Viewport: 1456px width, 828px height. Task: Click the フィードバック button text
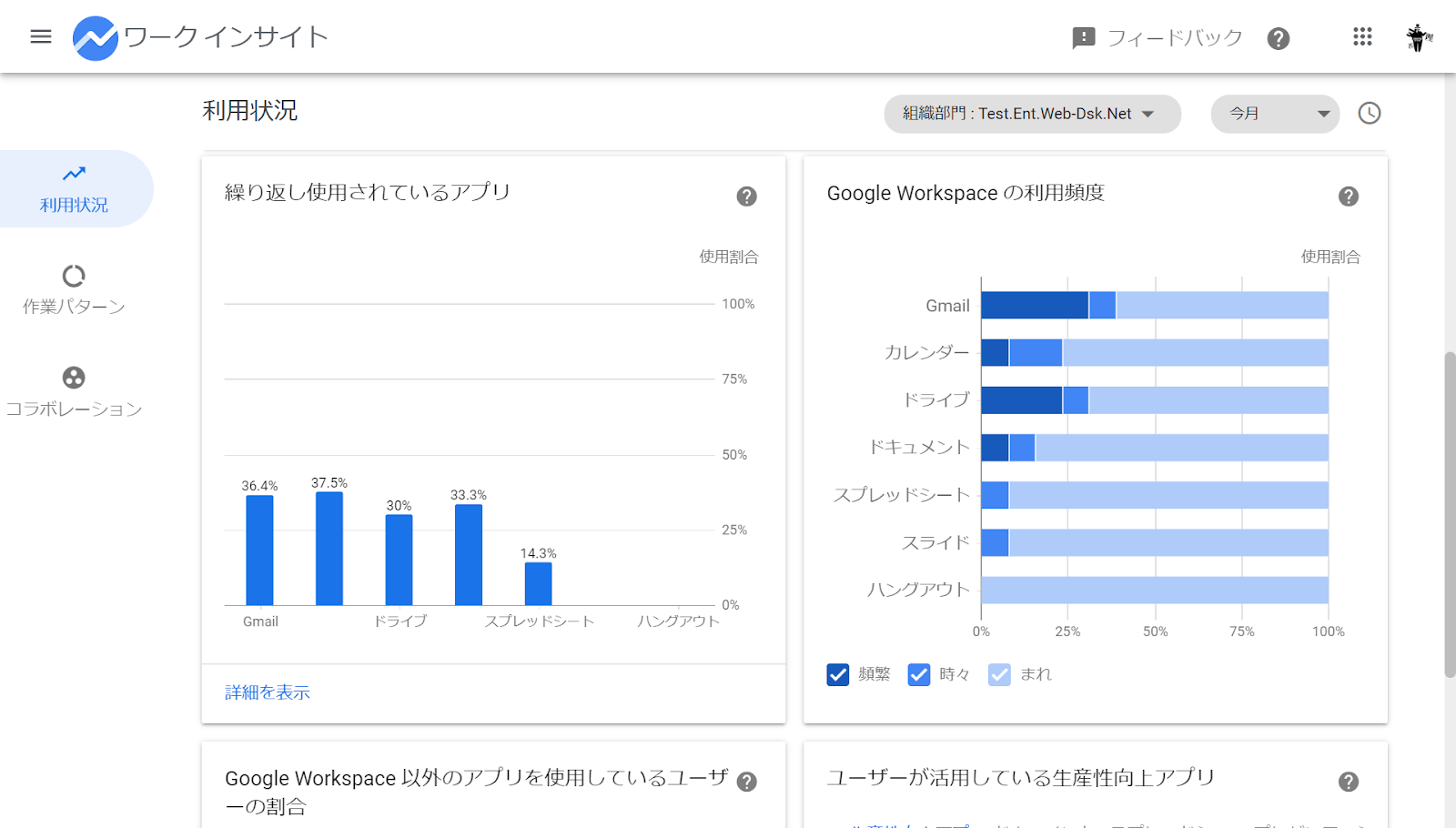(1174, 38)
